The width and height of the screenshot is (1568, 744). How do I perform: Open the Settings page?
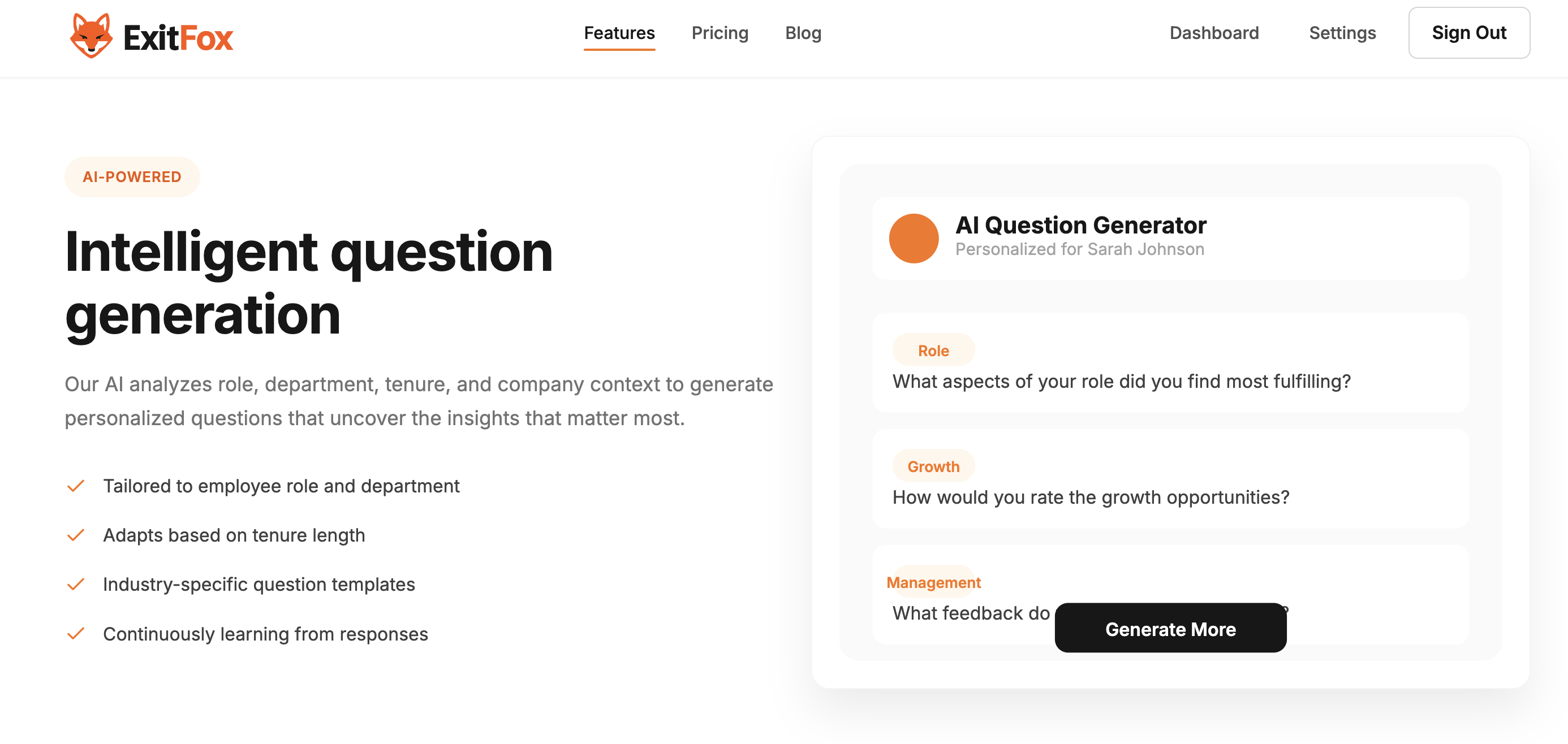1342,33
